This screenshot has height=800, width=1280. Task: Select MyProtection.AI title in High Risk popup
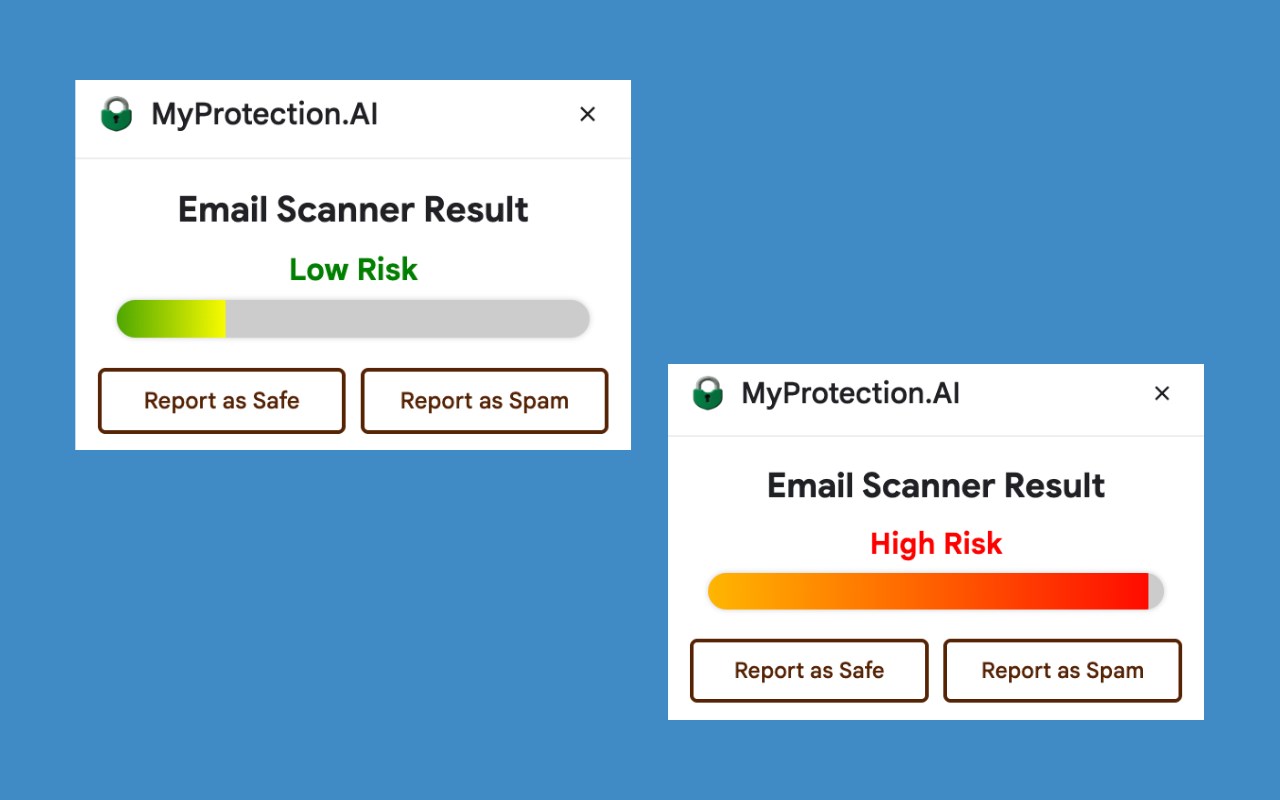[x=850, y=393]
